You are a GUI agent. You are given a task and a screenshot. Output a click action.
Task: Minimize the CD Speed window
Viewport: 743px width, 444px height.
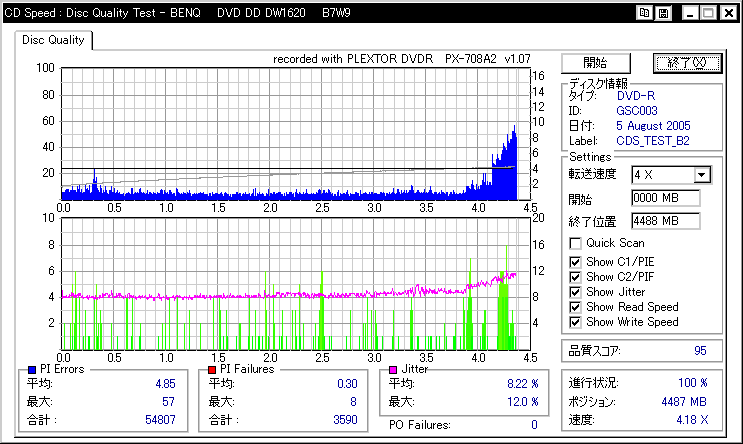690,13
